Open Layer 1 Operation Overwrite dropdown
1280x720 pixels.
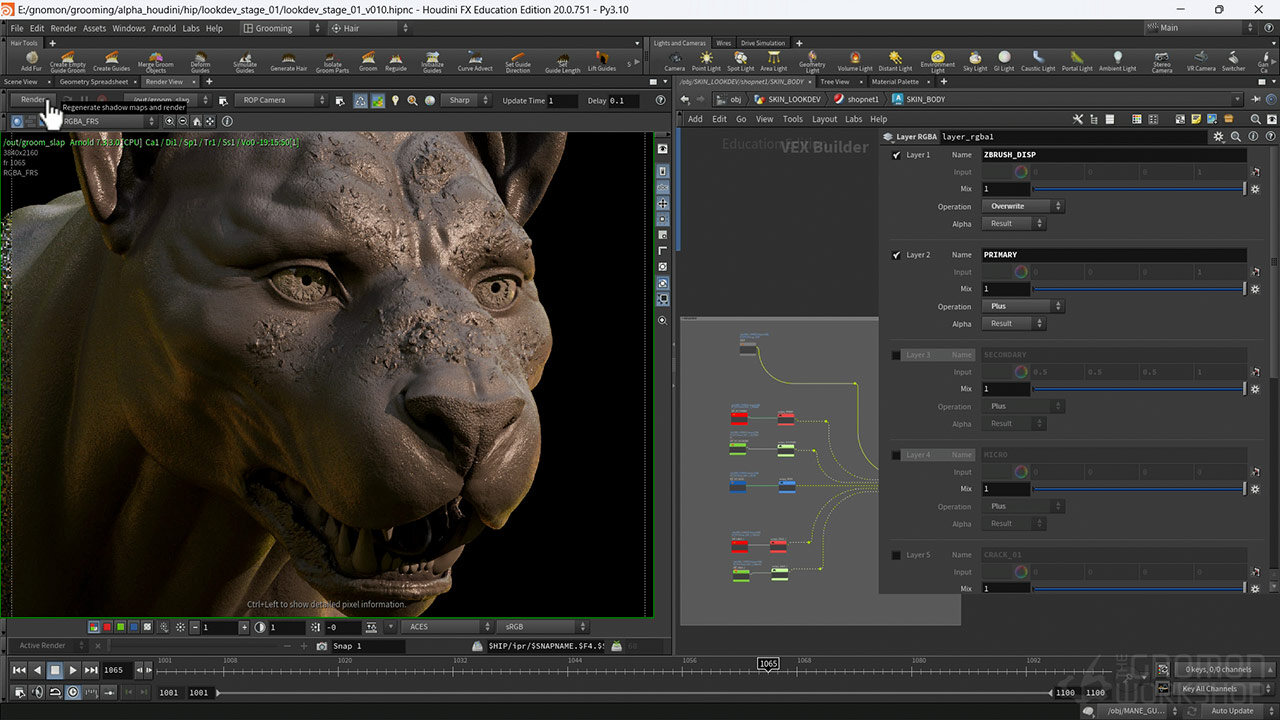(1023, 206)
